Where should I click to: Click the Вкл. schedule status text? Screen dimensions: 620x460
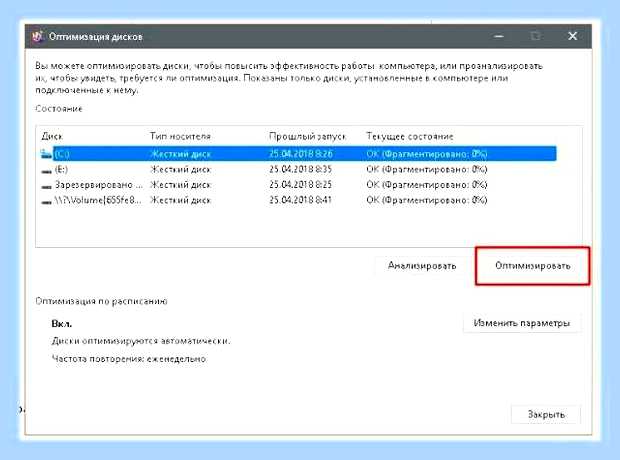[x=61, y=324]
